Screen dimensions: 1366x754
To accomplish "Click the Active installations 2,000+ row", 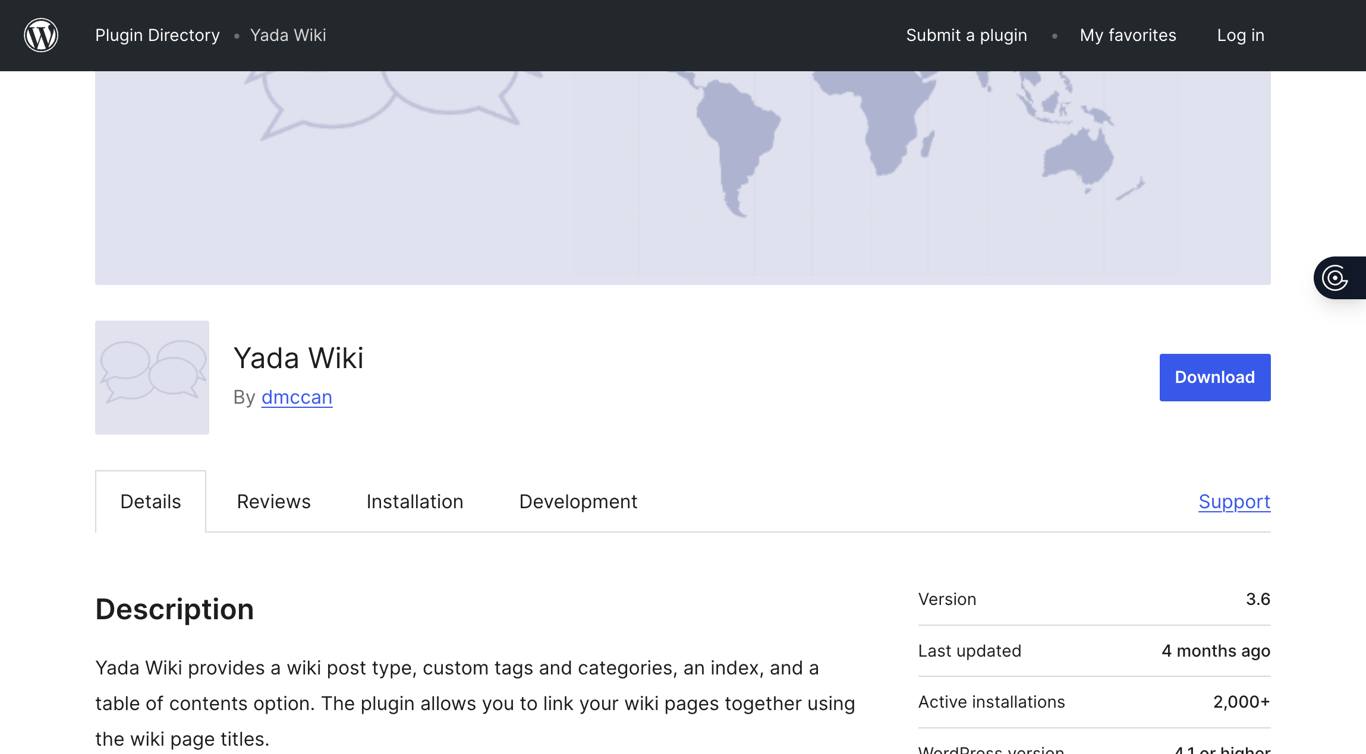I will coord(1093,702).
